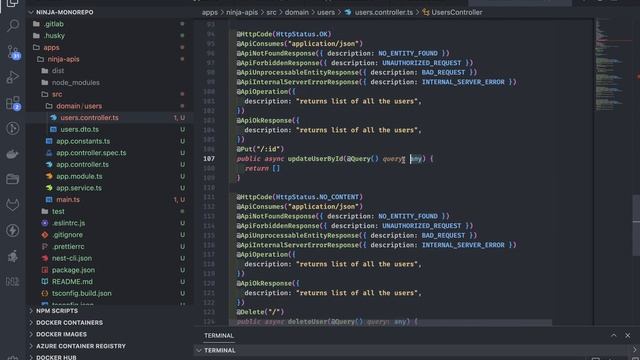Expand the .gitlab folder
Screen dimensions: 640x360
click(x=53, y=24)
